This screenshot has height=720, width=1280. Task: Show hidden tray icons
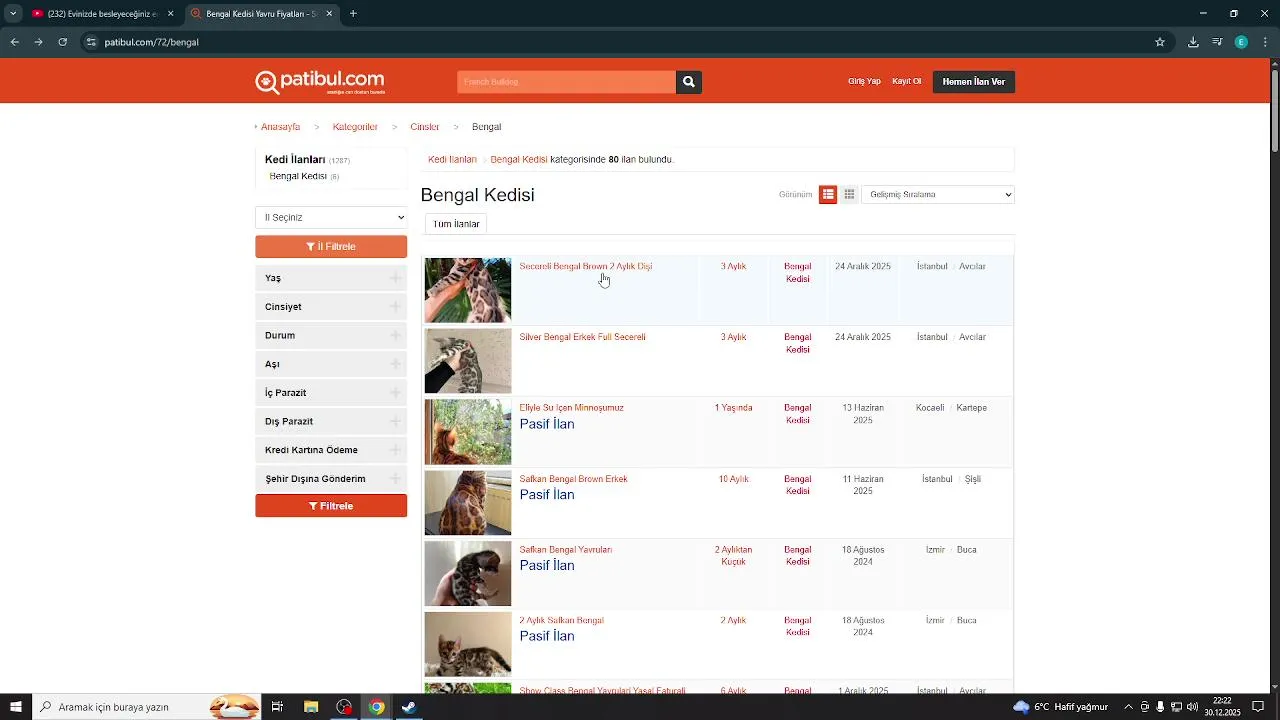(1128, 707)
